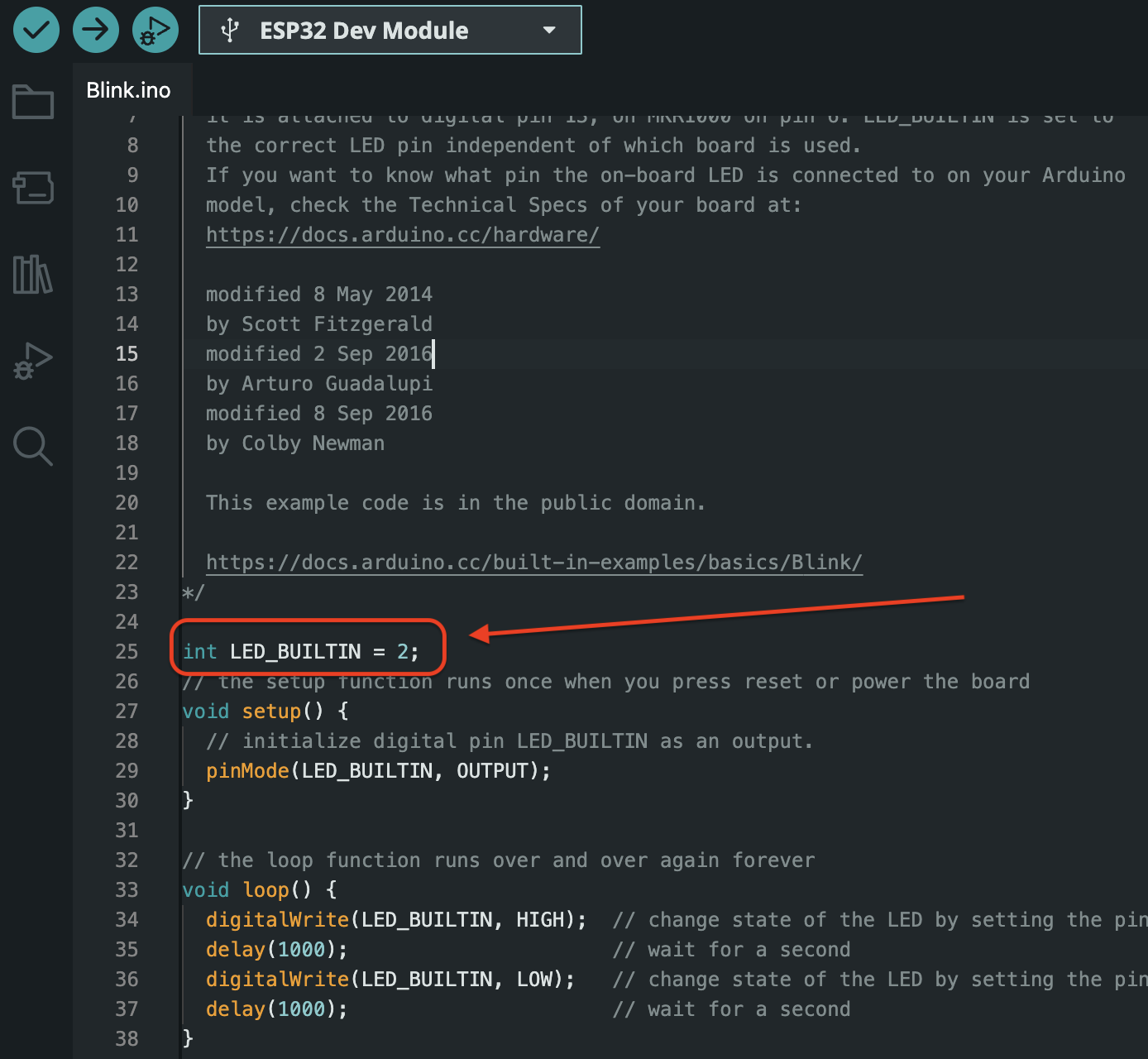The width and height of the screenshot is (1148, 1059).
Task: Click 'pinMode(LED_BUILTIN, OUTPUT);' line
Action: point(378,771)
